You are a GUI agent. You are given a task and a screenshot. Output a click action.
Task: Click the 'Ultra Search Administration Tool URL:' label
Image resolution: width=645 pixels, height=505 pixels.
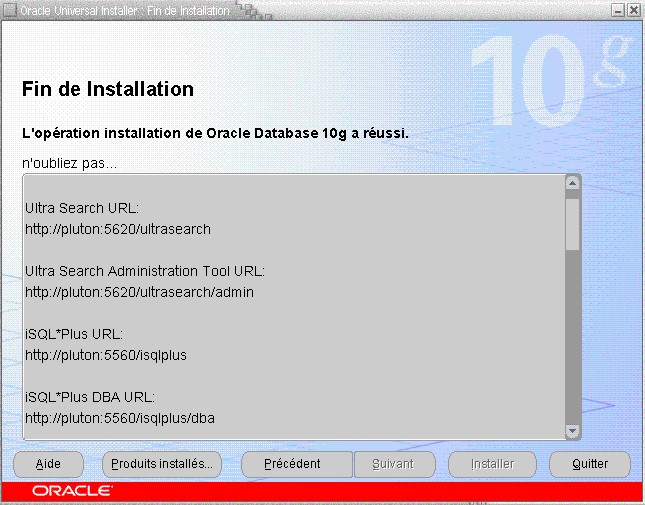(x=145, y=271)
